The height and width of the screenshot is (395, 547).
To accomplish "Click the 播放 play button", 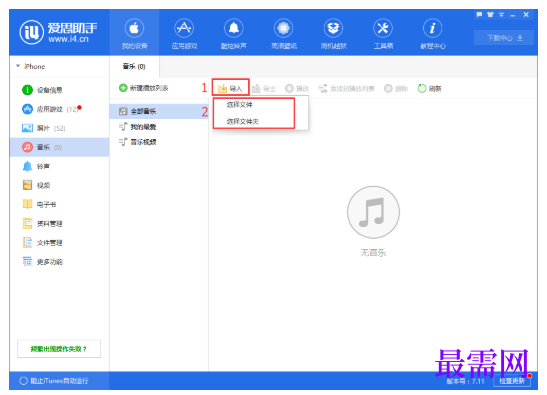I will pos(297,89).
